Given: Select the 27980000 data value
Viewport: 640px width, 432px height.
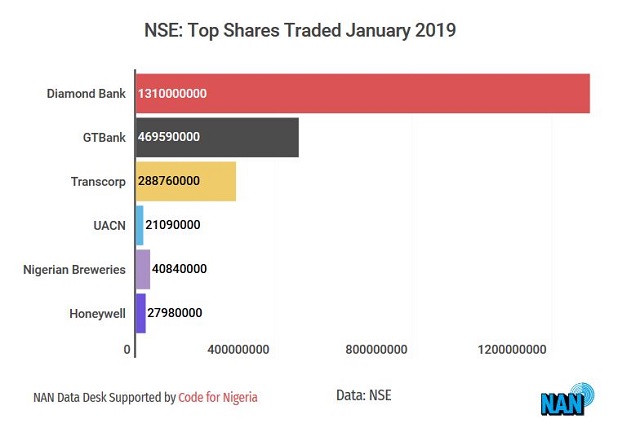Looking at the screenshot, I should (175, 313).
